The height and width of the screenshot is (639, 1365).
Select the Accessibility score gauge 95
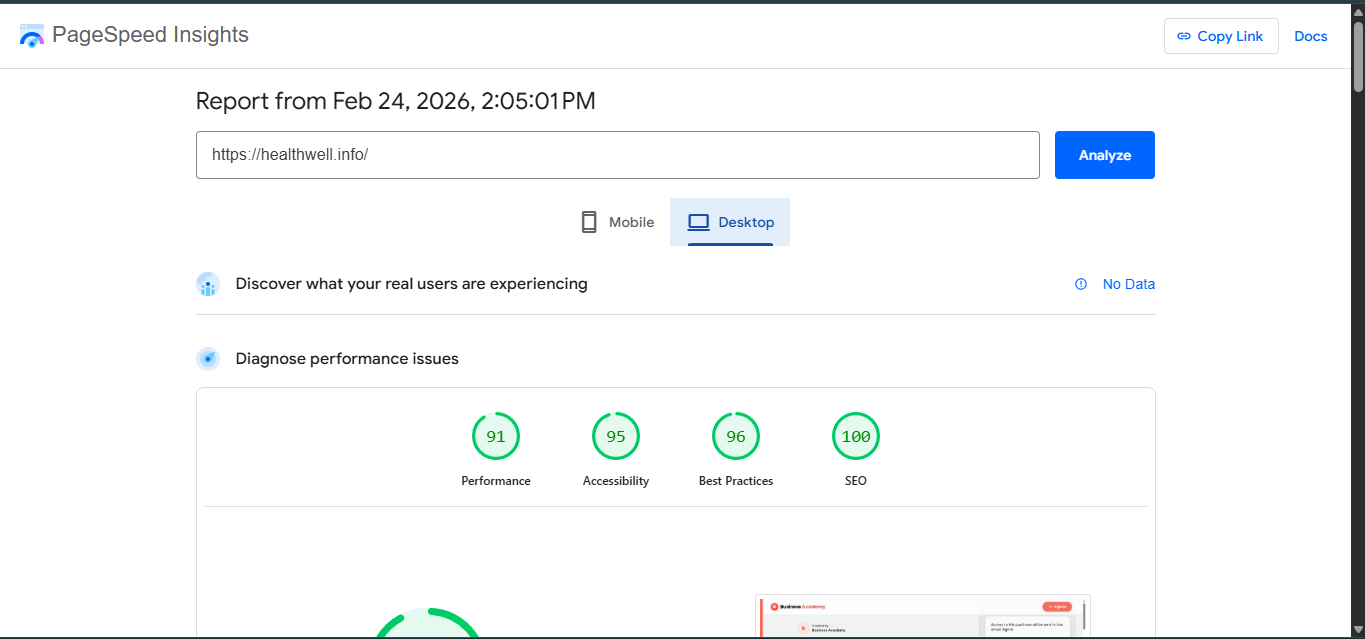click(616, 436)
